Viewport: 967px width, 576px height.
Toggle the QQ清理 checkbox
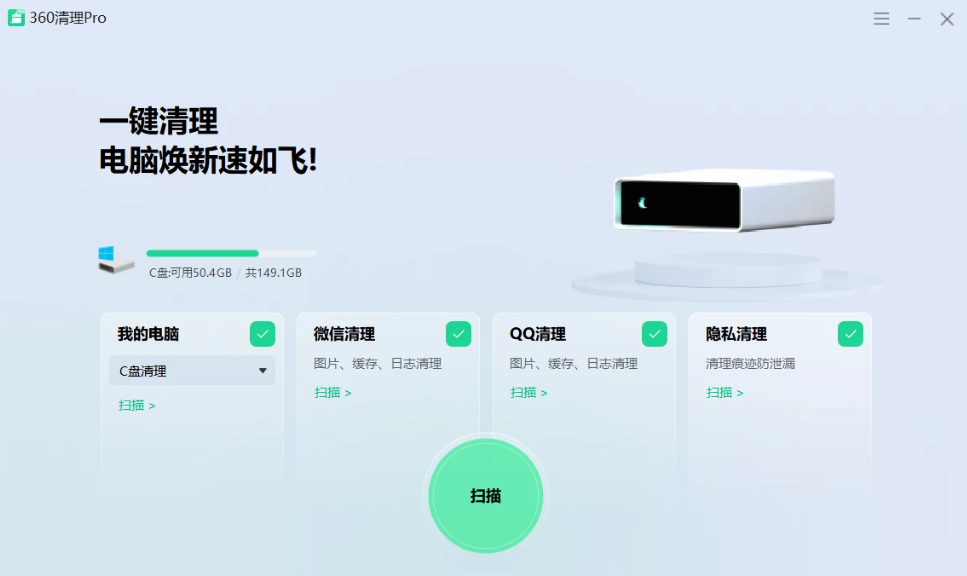pos(654,334)
